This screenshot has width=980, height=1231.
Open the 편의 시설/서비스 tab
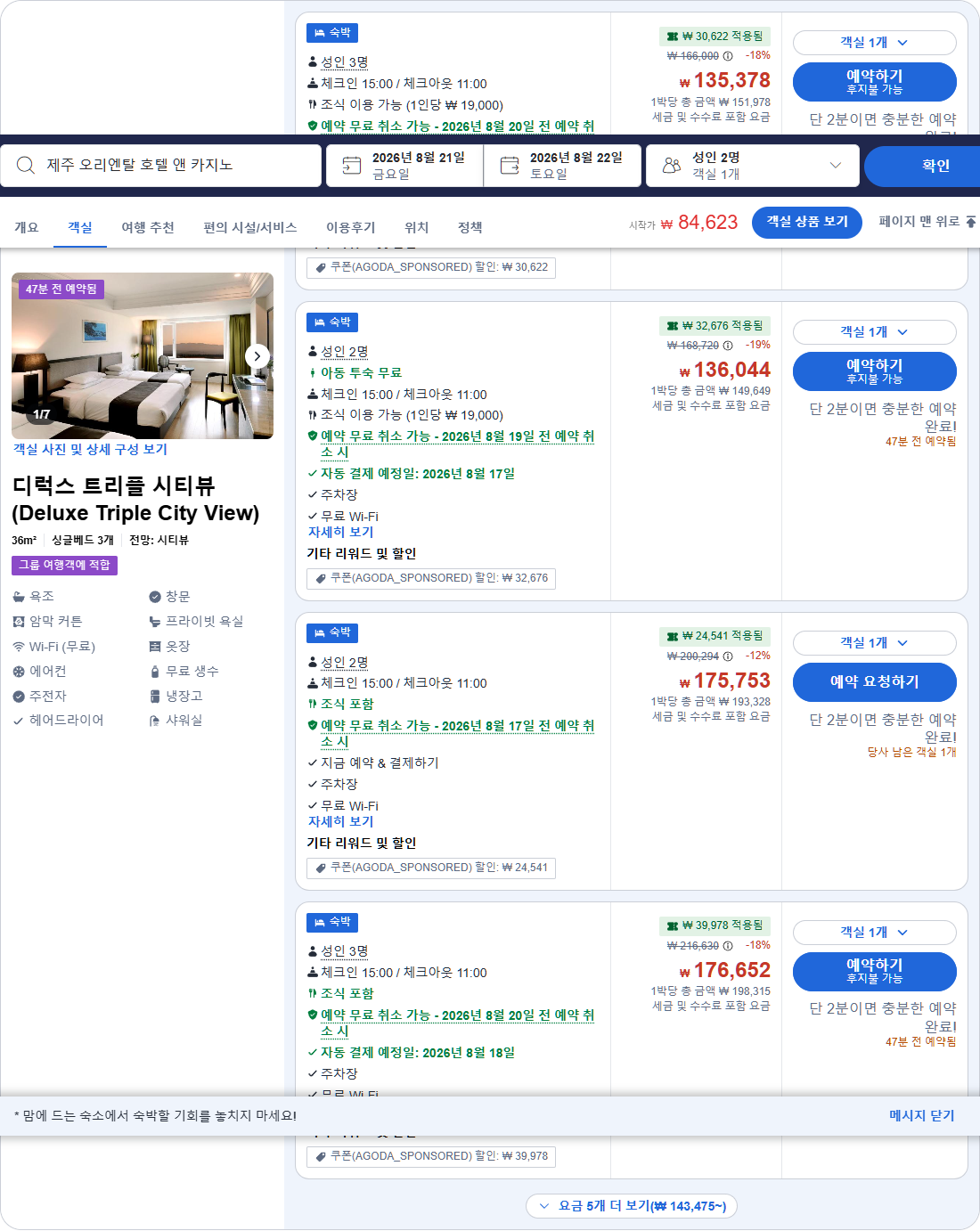pos(250,228)
